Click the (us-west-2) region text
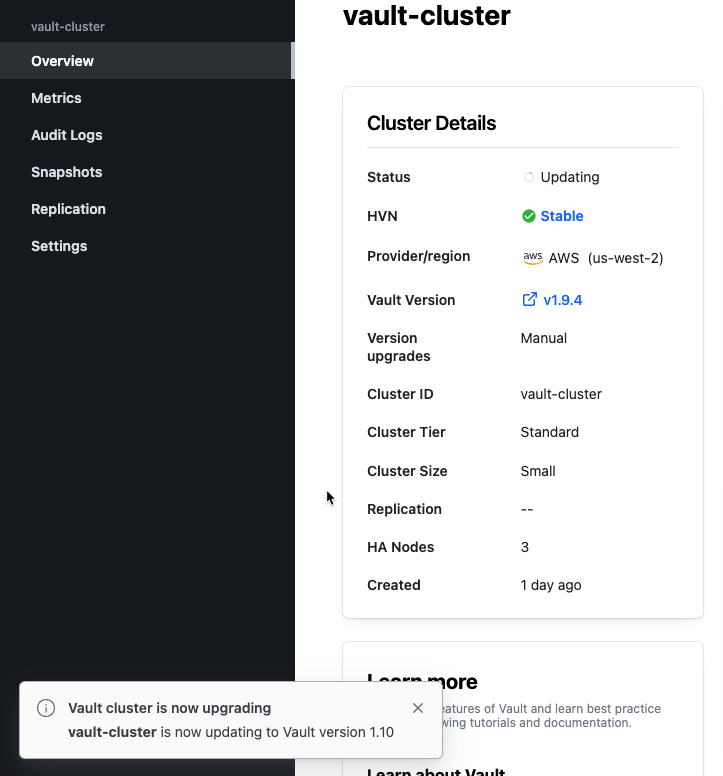The image size is (723, 776). pos(626,258)
